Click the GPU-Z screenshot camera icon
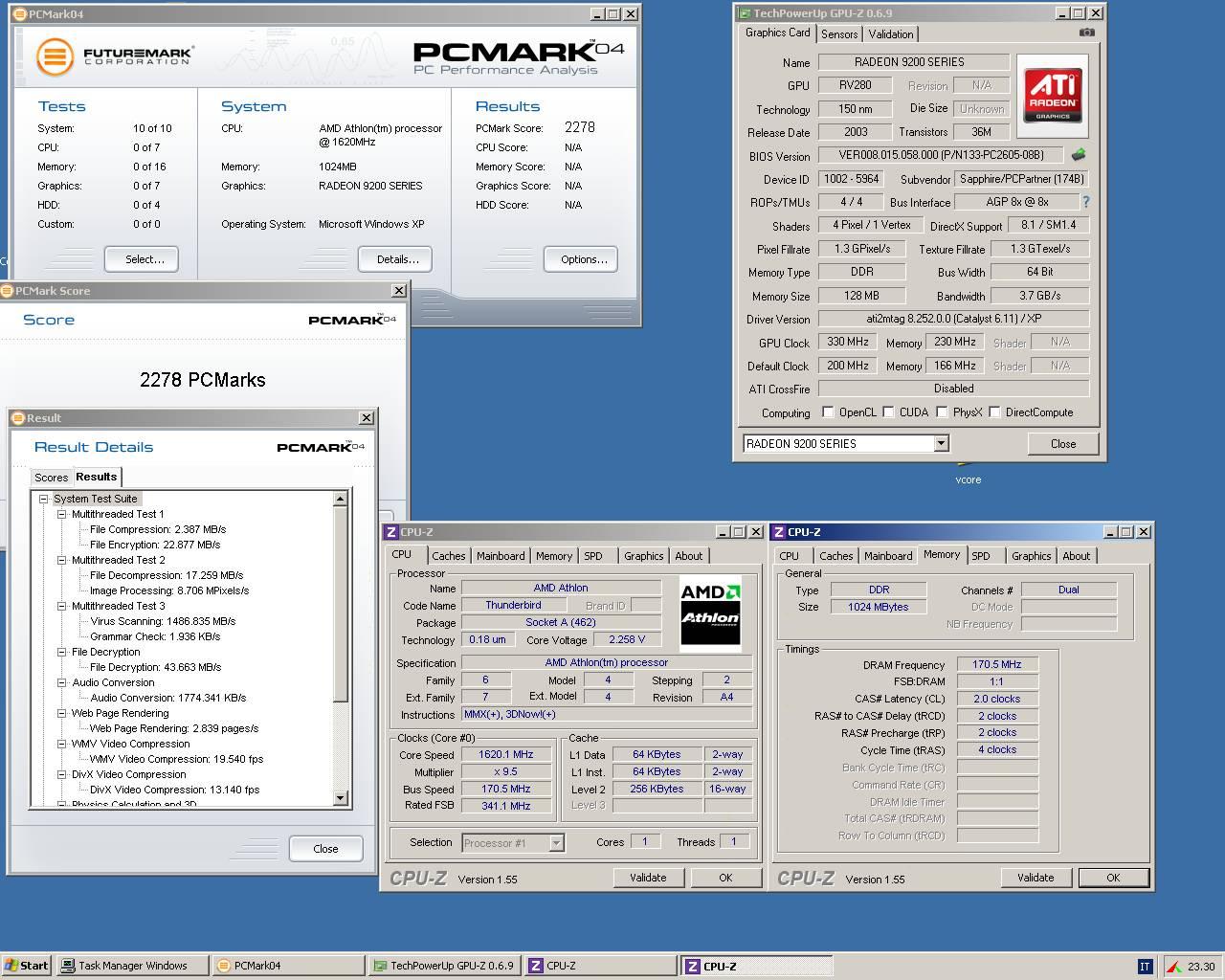 (1086, 33)
